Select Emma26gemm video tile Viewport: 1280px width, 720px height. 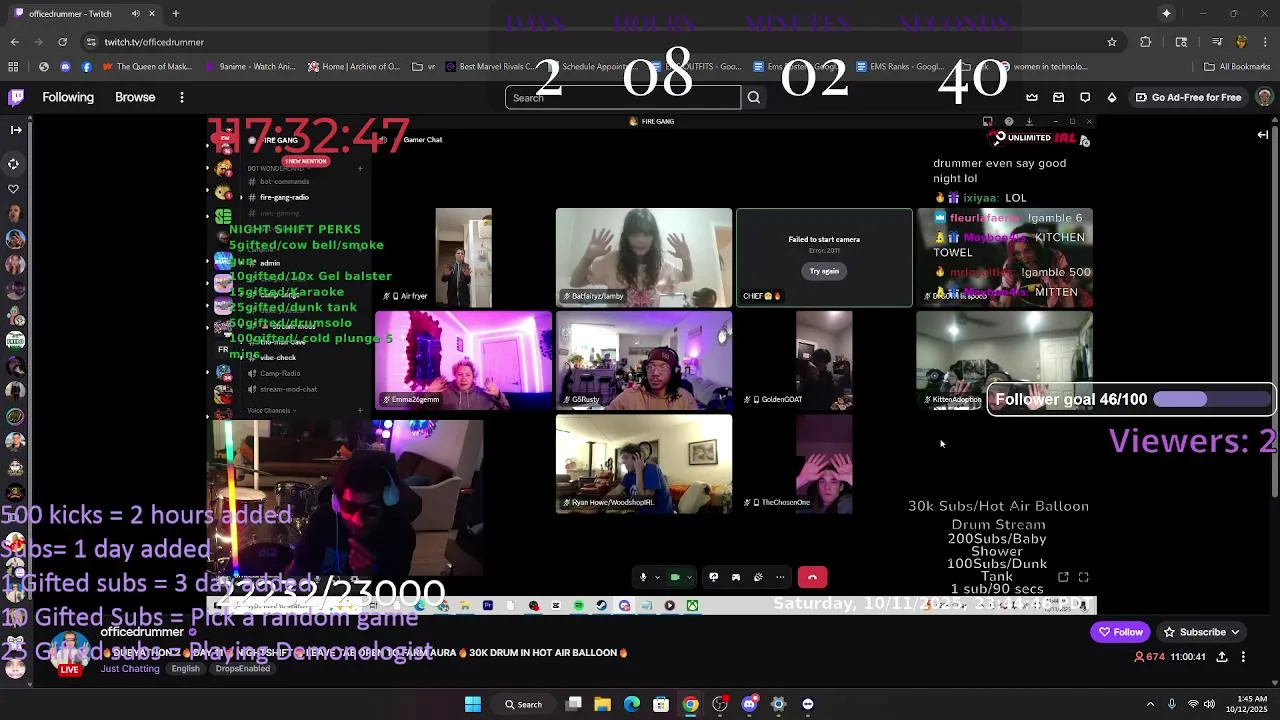pyautogui.click(x=463, y=360)
